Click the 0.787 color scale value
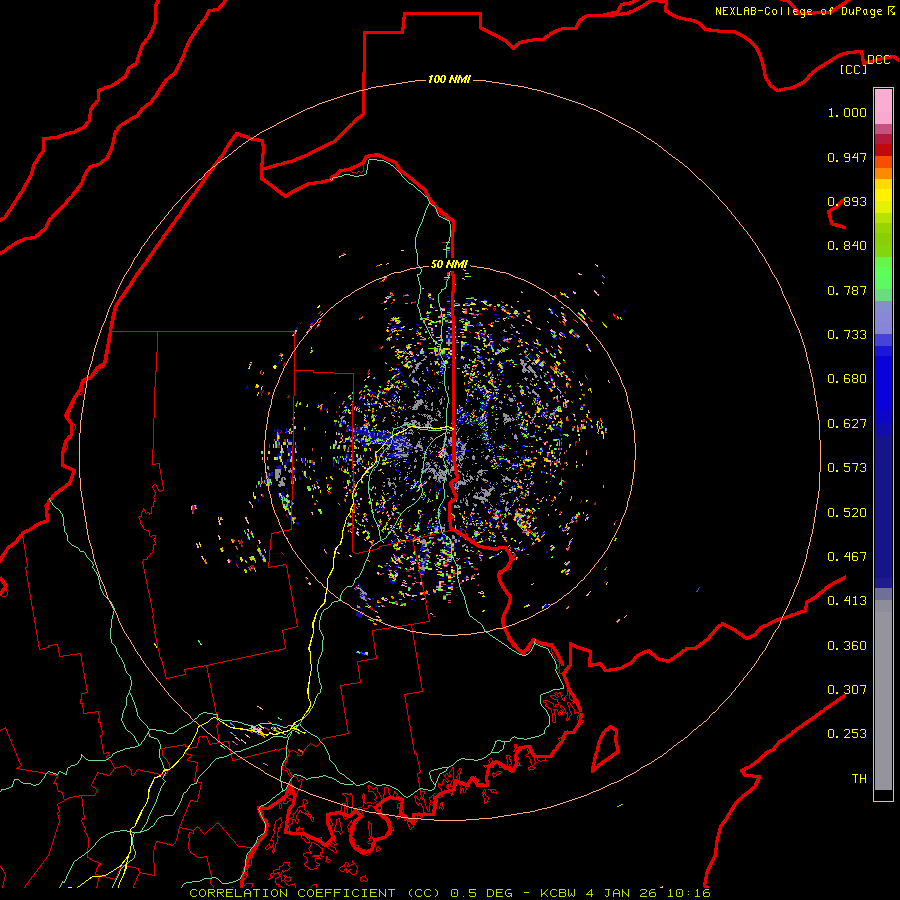Viewport: 900px width, 900px height. (847, 290)
